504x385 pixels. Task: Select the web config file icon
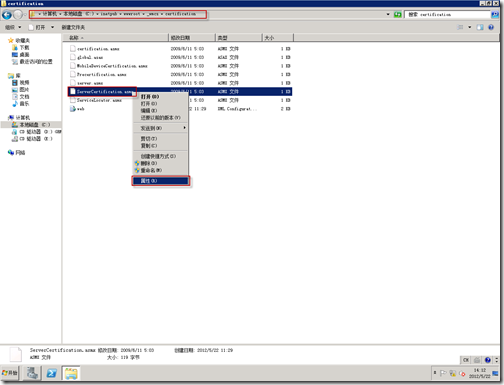pos(73,109)
